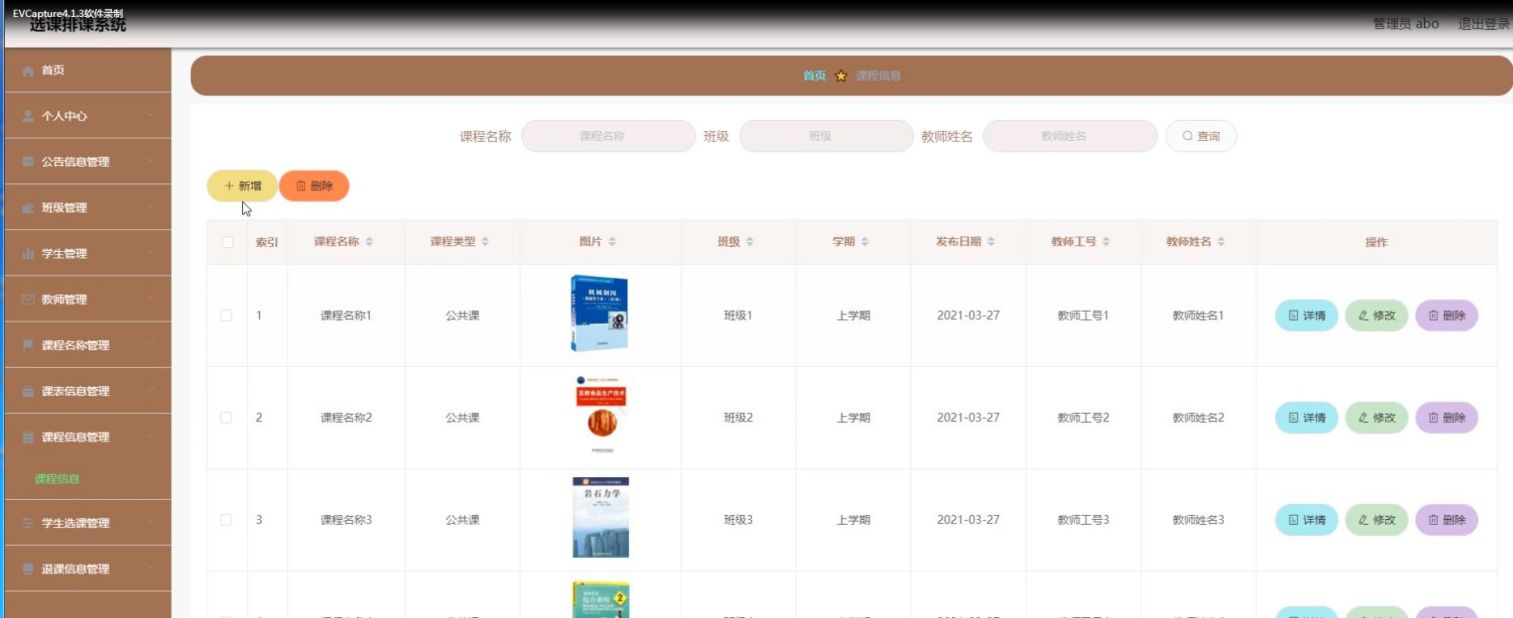1513x618 pixels.
Task: Expand the 课表信息管理 menu chevron
Action: click(150, 391)
